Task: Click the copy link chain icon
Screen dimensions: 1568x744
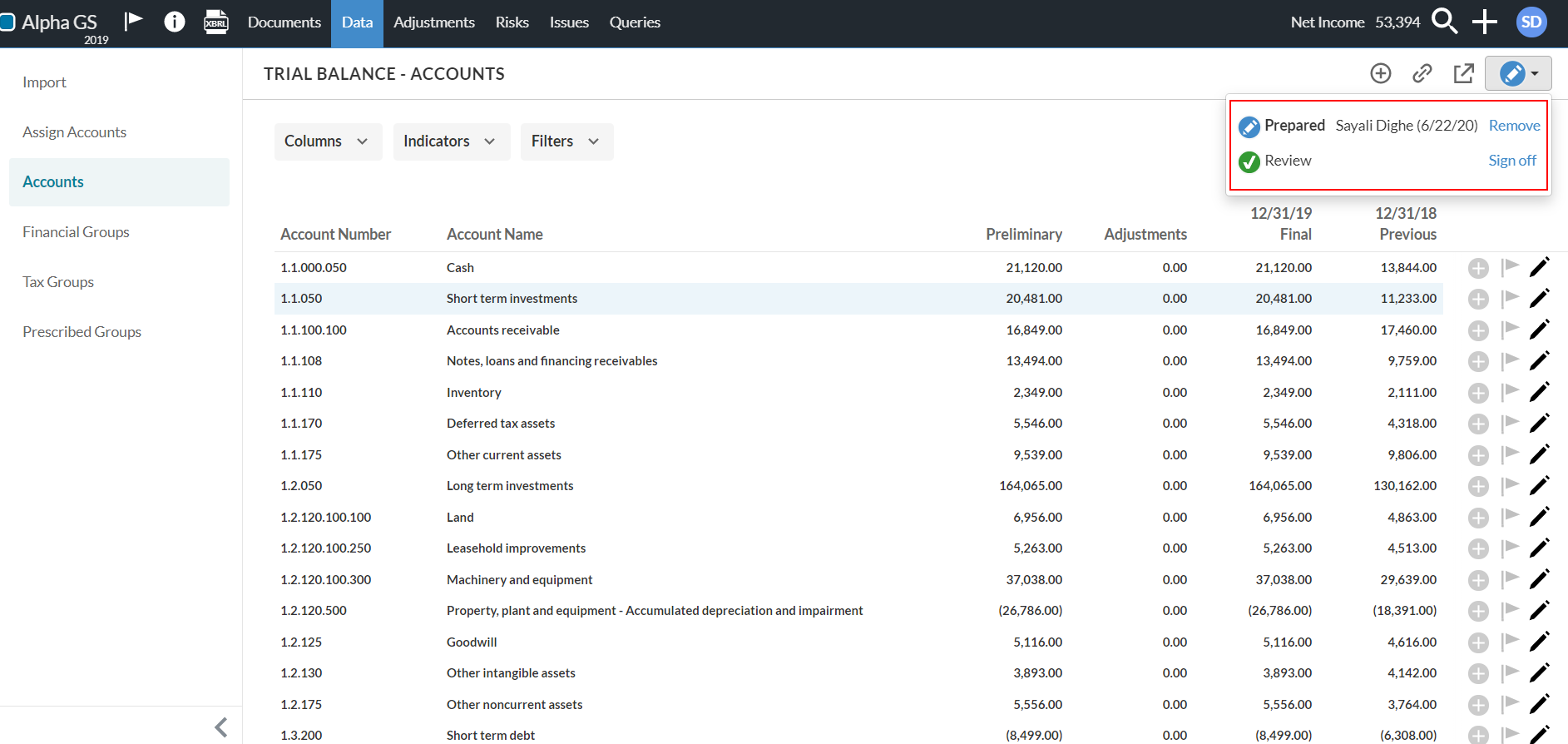Action: click(x=1422, y=74)
